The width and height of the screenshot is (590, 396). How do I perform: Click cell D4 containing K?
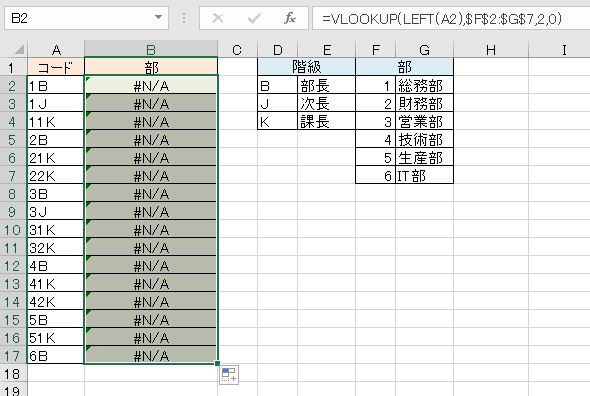point(278,121)
